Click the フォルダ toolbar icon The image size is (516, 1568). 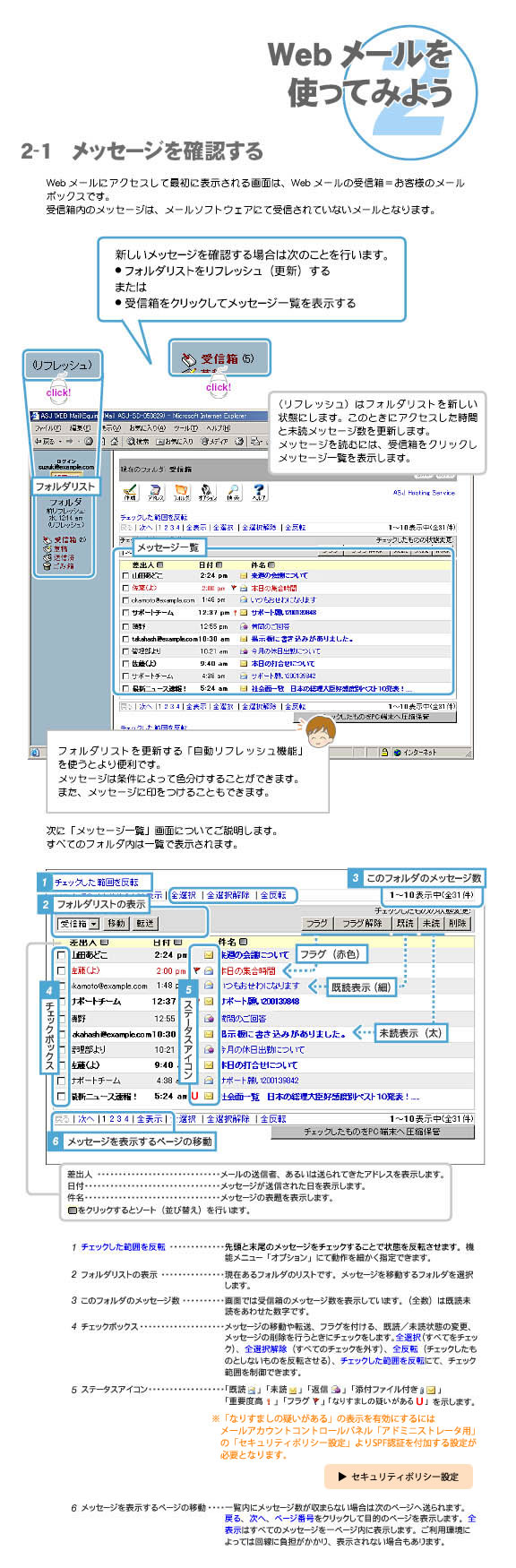click(182, 492)
